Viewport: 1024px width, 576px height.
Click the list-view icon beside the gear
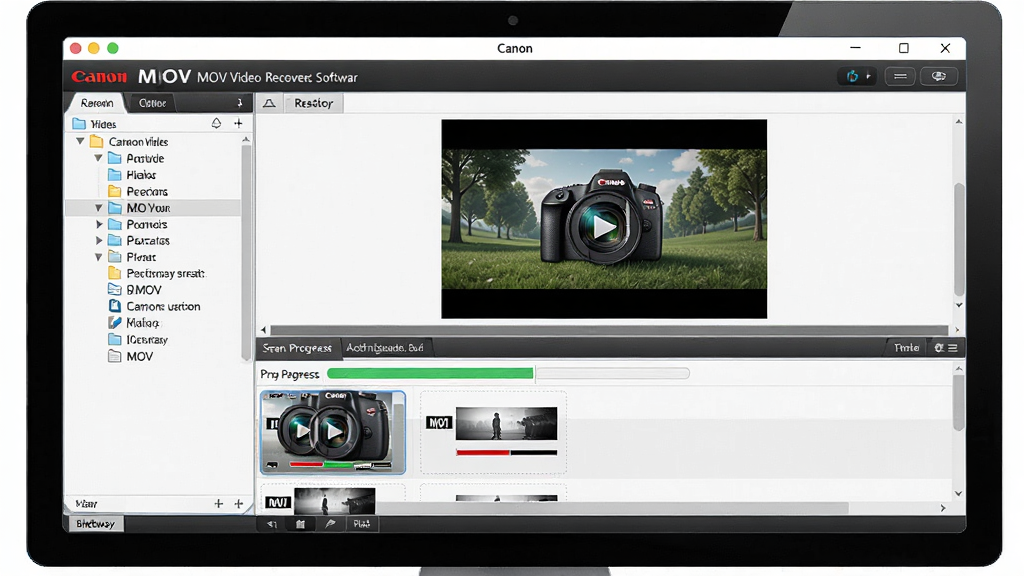953,348
